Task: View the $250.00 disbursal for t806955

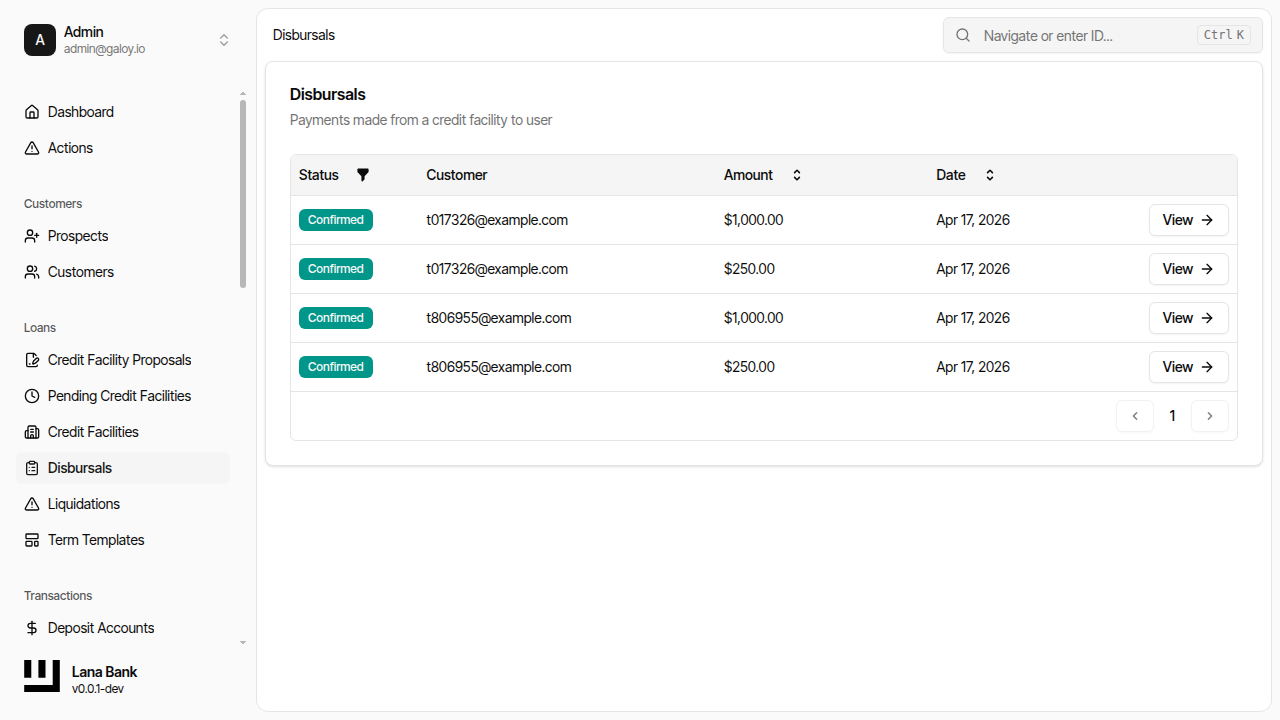Action: point(1188,367)
